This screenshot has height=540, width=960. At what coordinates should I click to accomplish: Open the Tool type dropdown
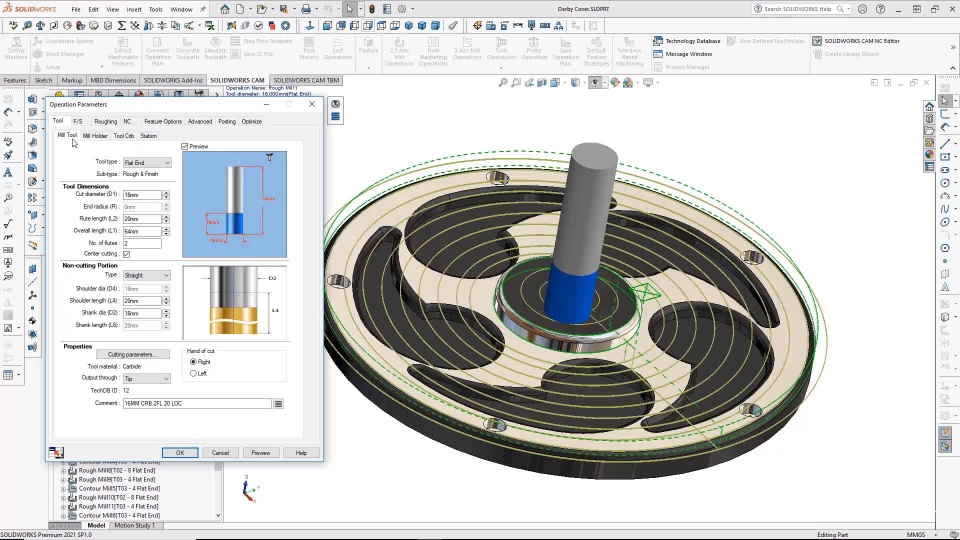pyautogui.click(x=146, y=163)
